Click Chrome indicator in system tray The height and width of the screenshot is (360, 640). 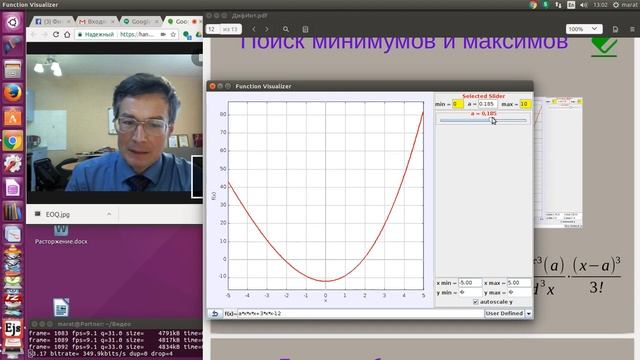533,5
